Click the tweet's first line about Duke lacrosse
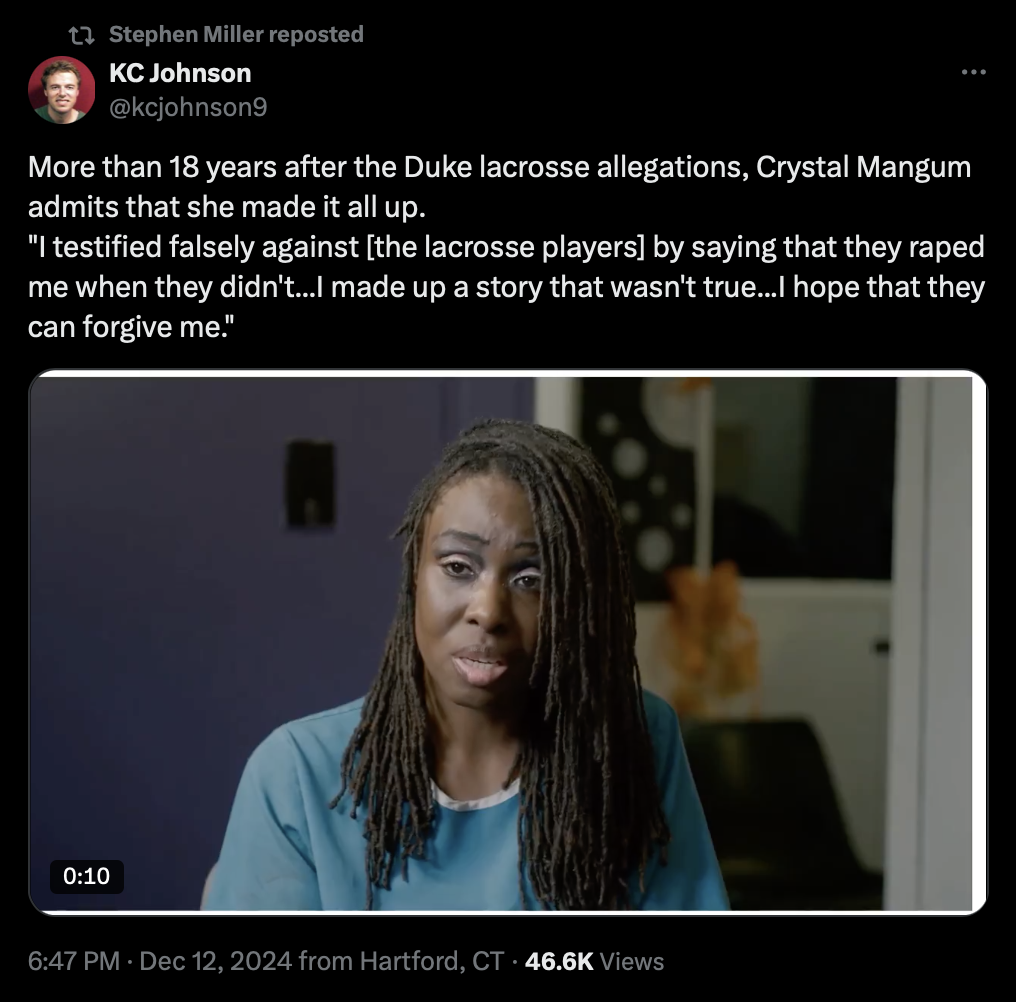 (500, 167)
